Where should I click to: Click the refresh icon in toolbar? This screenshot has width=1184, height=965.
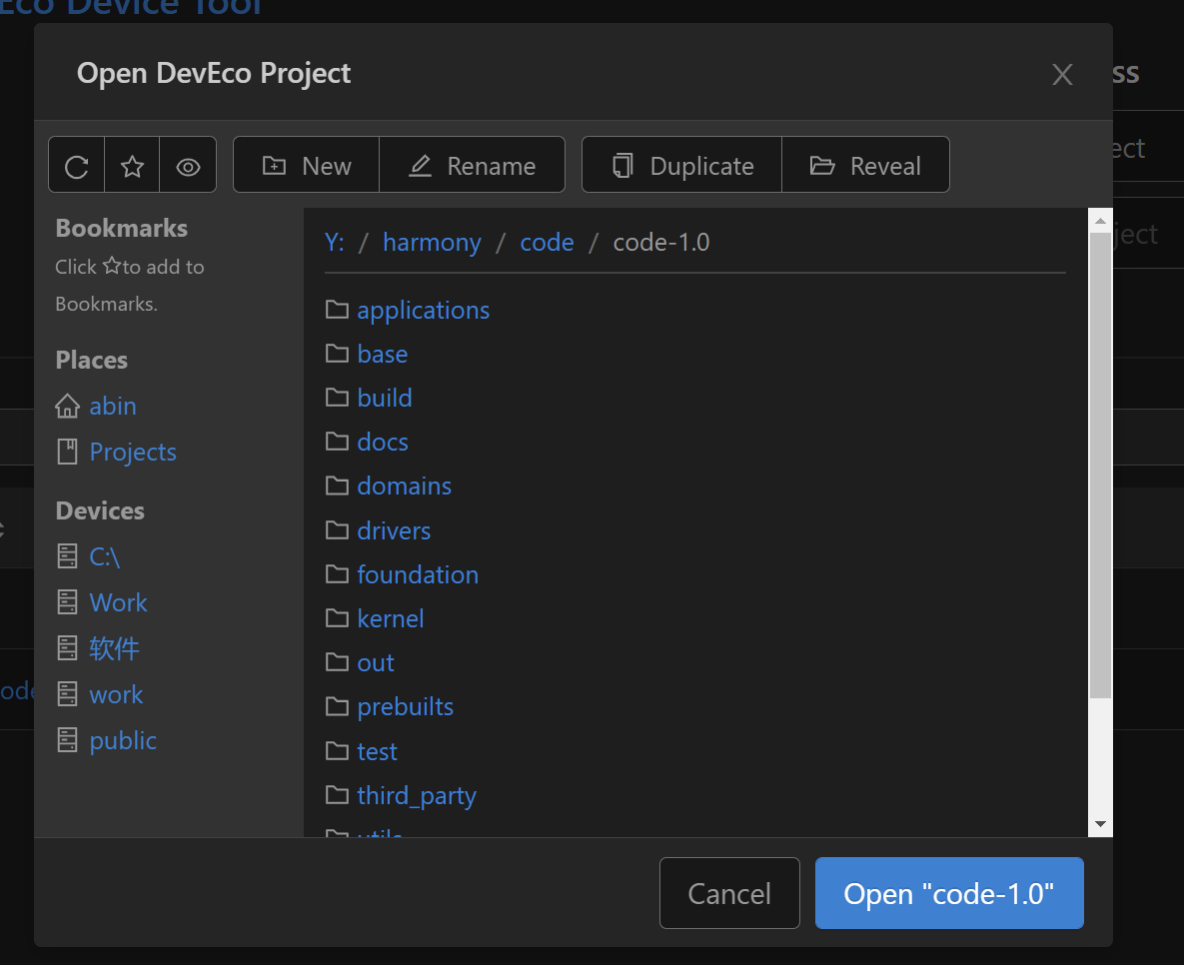point(77,166)
